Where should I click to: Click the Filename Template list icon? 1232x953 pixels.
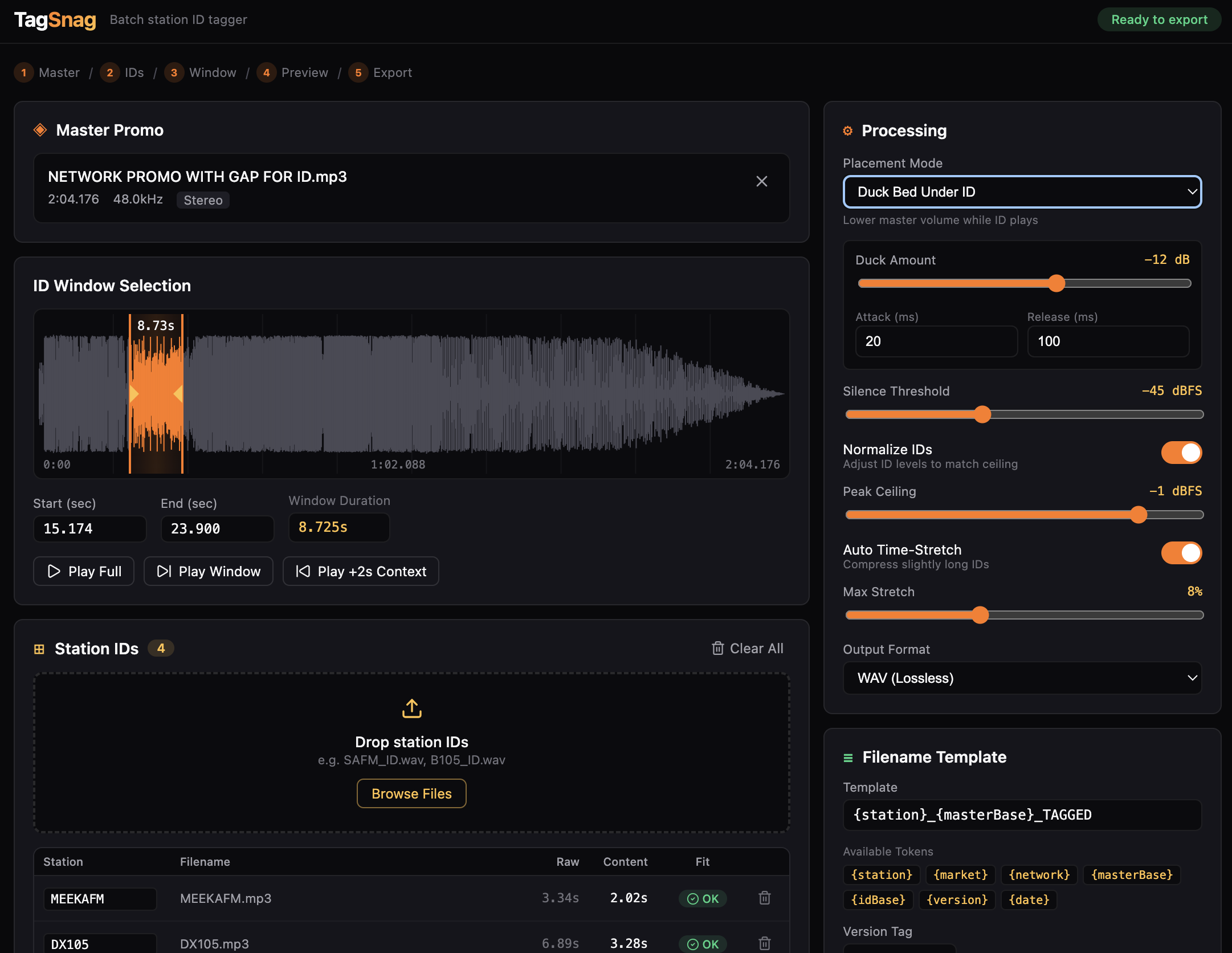click(x=848, y=757)
